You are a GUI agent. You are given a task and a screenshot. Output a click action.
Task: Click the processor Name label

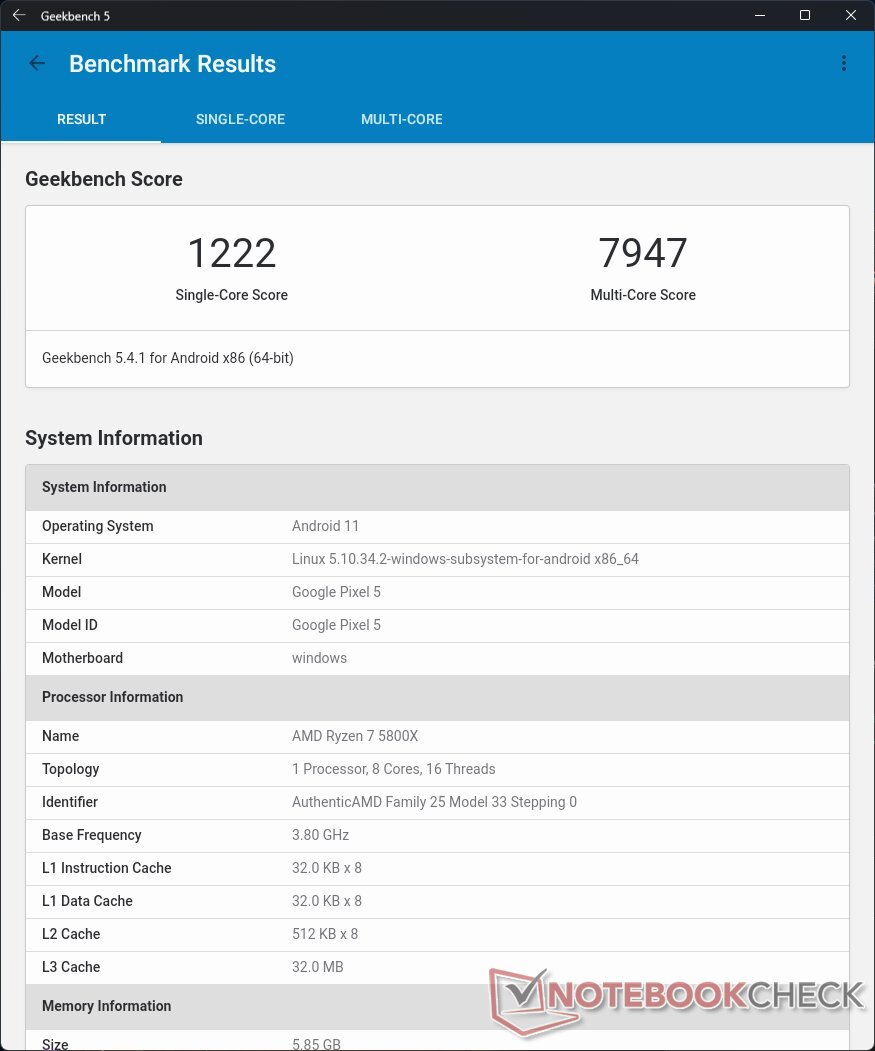[x=60, y=736]
